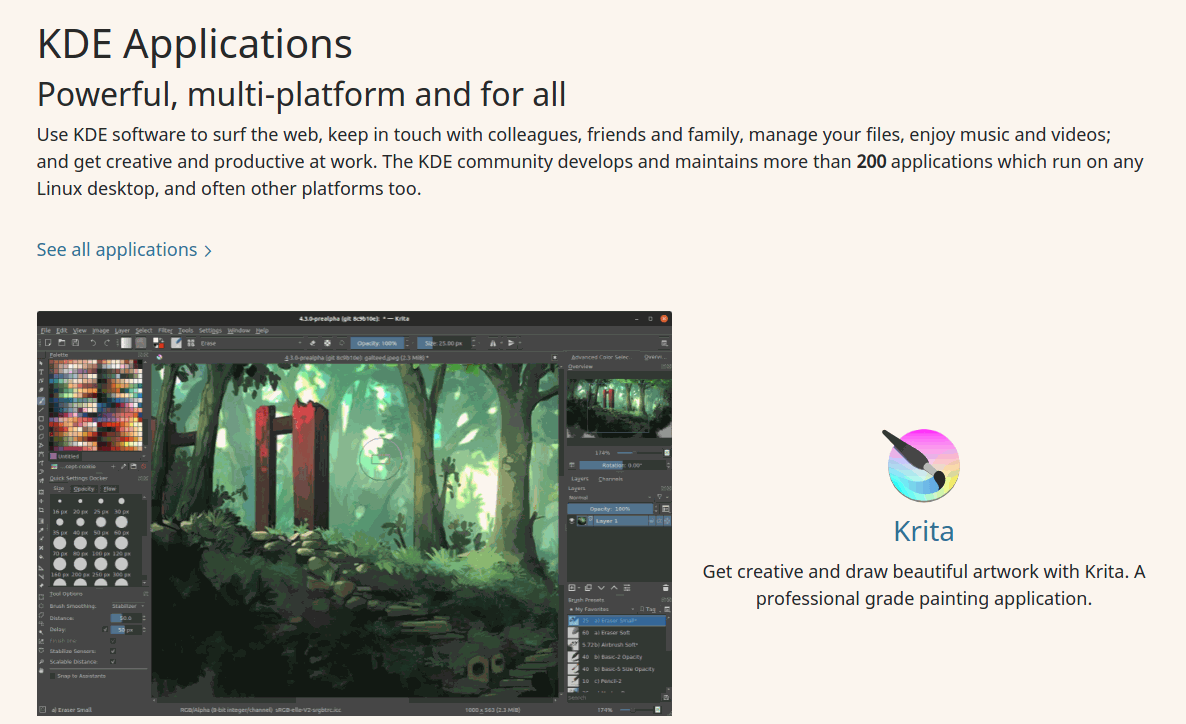This screenshot has width=1186, height=724.
Task: Click the save icon in Krita's toolbar
Action: (76, 343)
